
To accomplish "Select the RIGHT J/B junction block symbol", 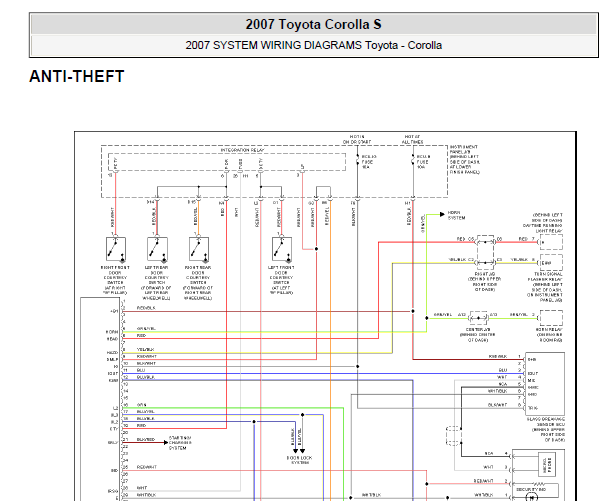I will (x=485, y=253).
